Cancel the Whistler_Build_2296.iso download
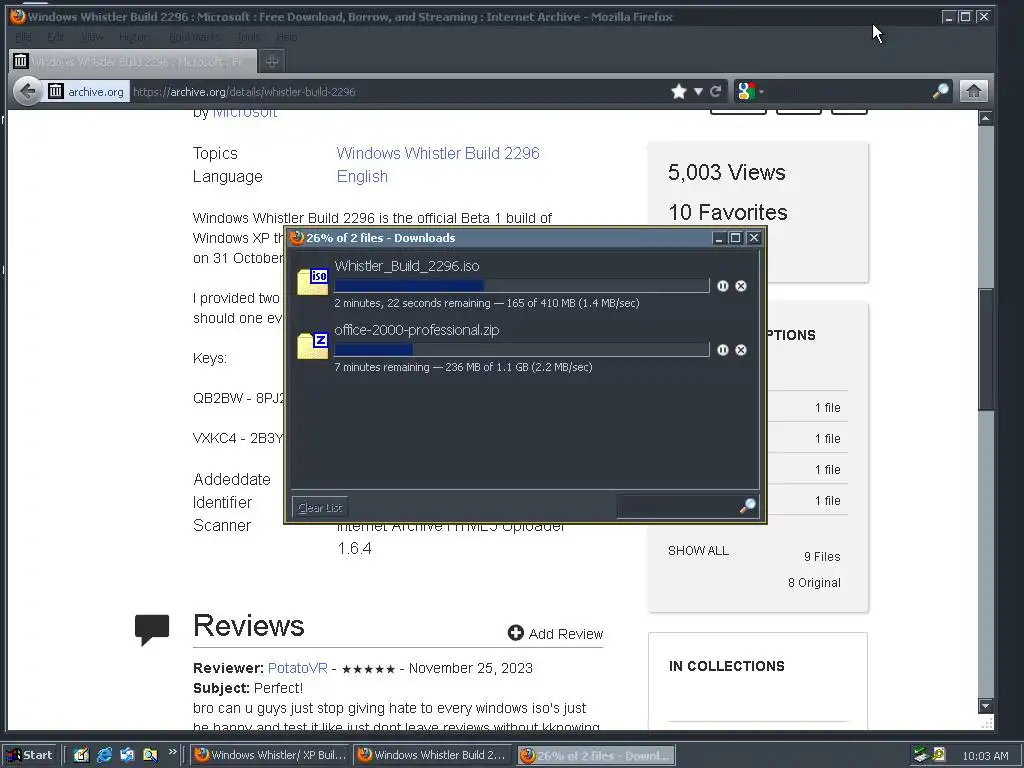The height and width of the screenshot is (768, 1024). (x=741, y=286)
